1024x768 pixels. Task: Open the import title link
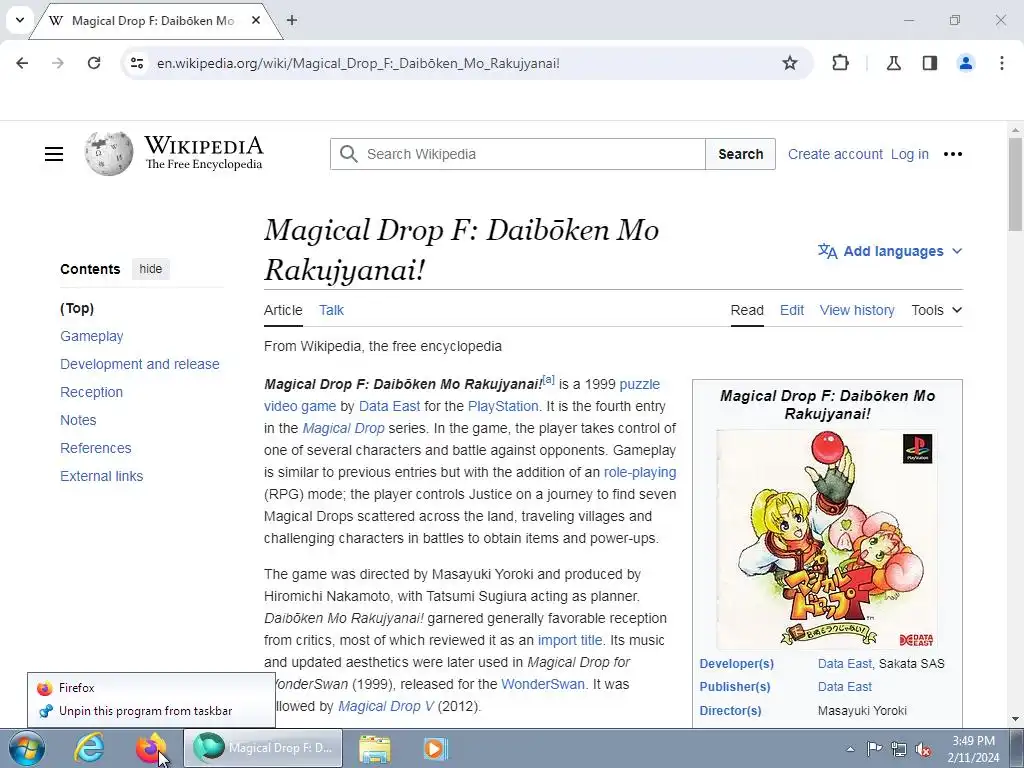coord(570,640)
